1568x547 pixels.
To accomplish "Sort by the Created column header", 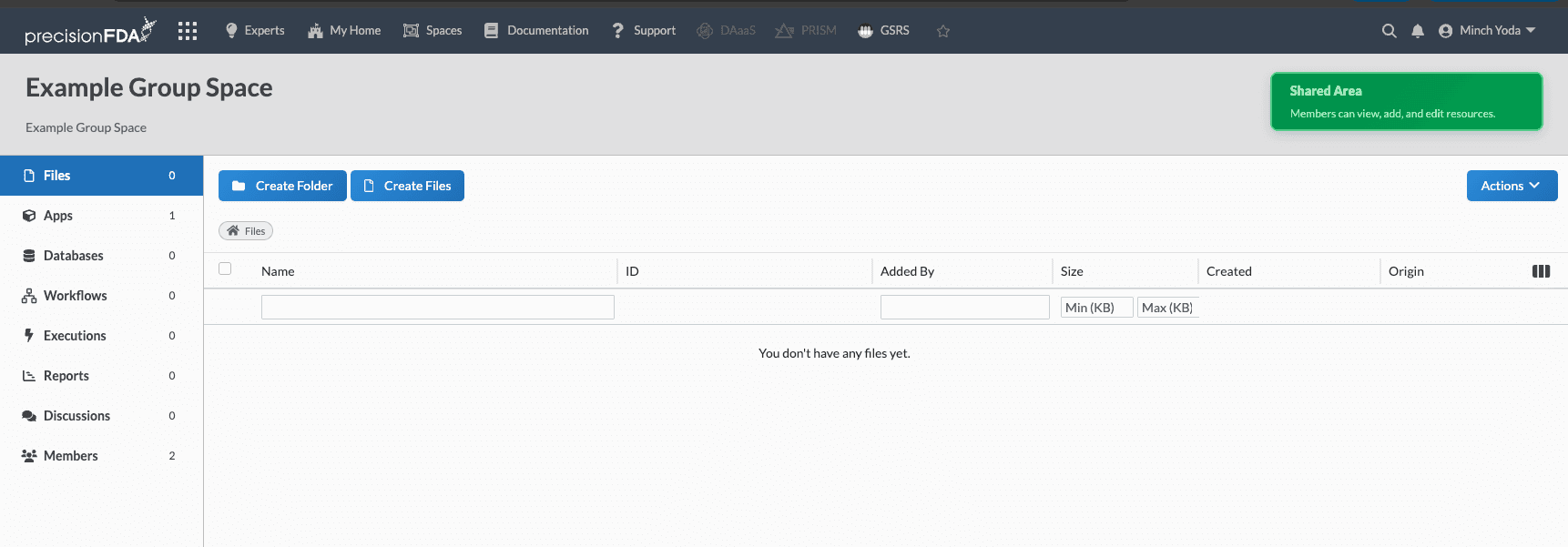I will tap(1228, 271).
